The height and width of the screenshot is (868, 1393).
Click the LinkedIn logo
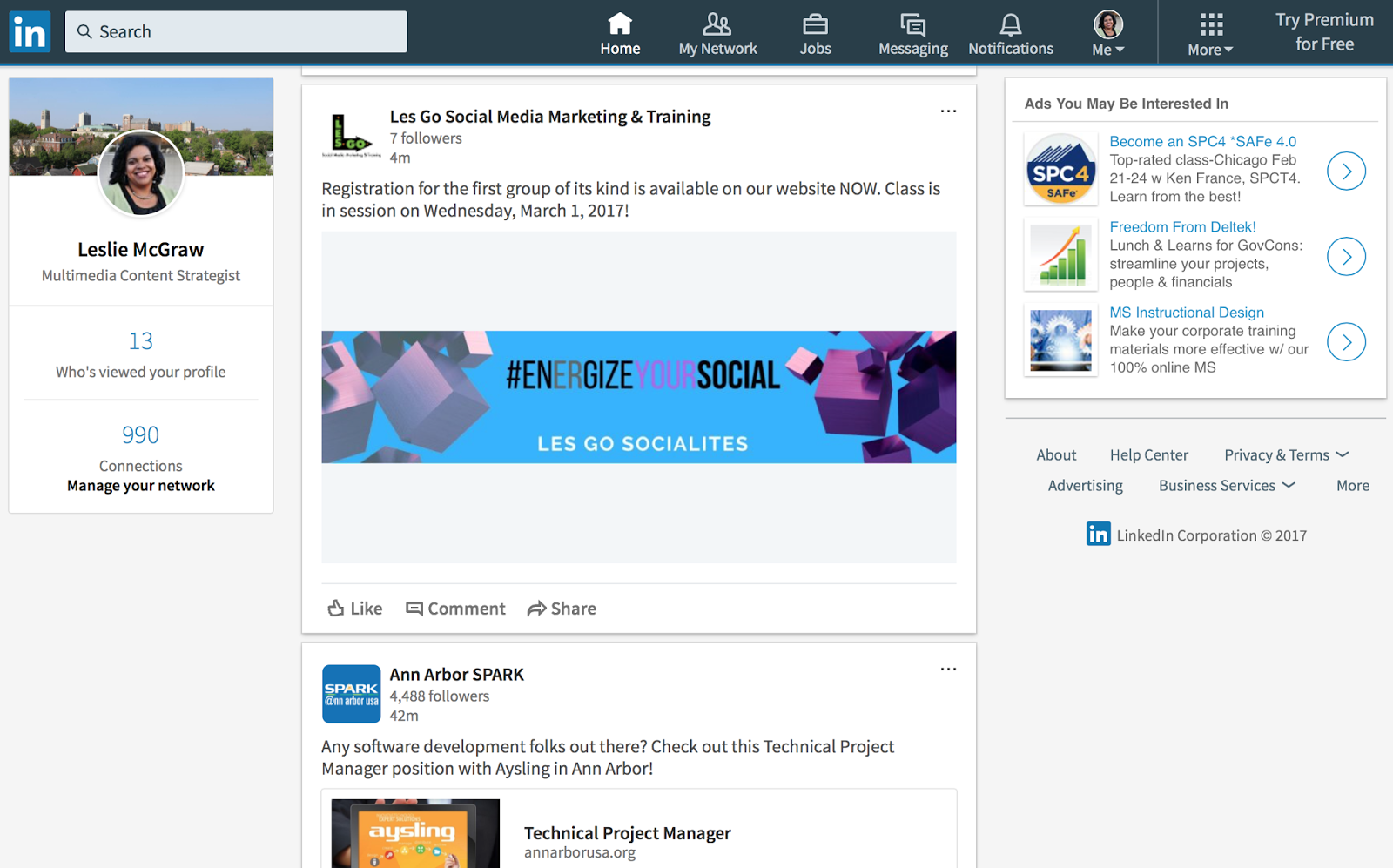tap(29, 30)
